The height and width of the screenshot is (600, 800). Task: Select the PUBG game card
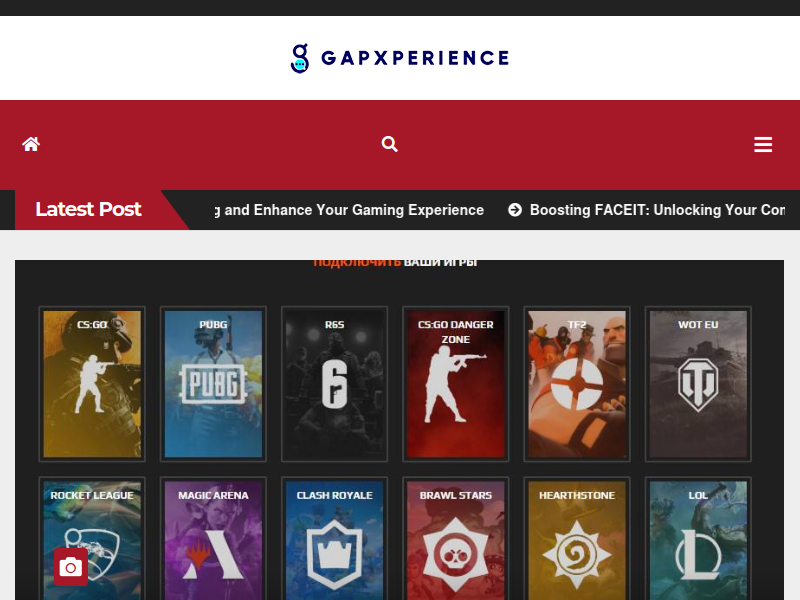click(213, 384)
